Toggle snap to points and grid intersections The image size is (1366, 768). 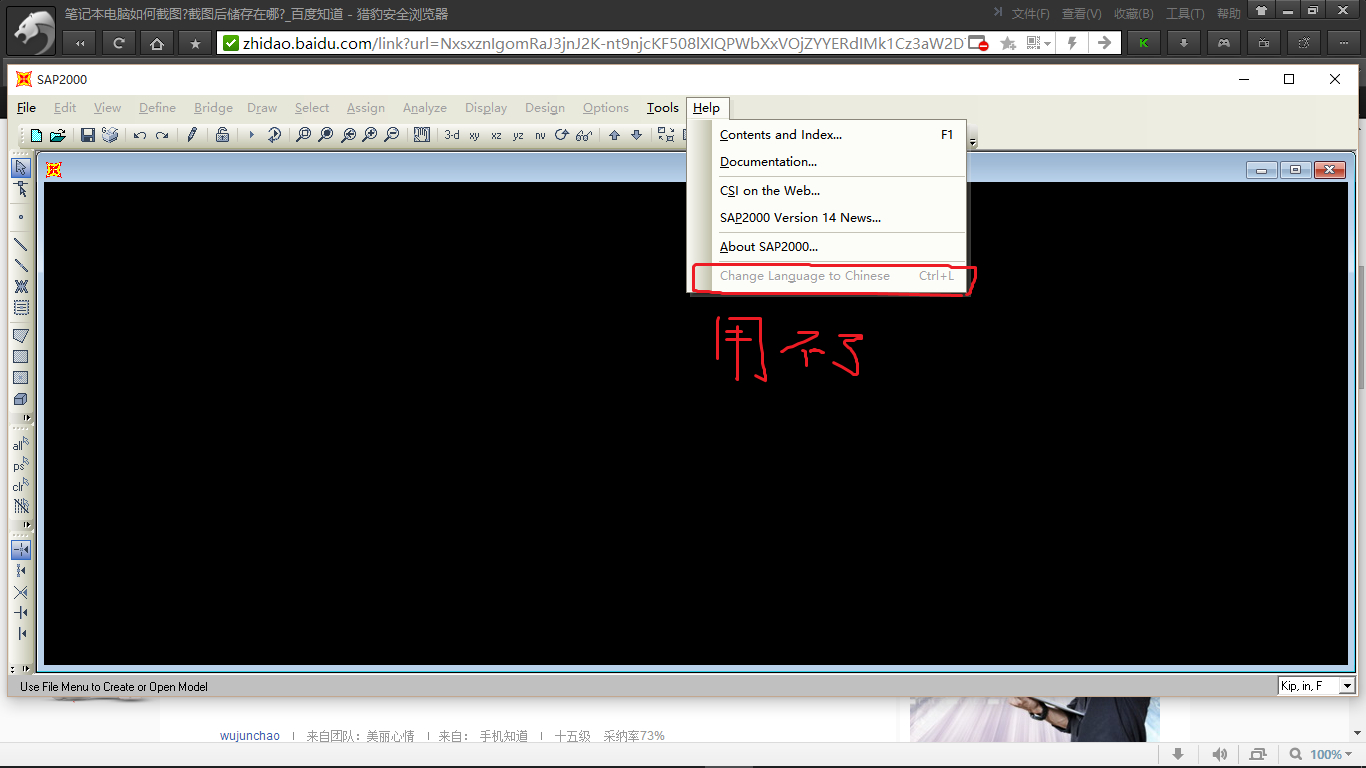point(21,550)
